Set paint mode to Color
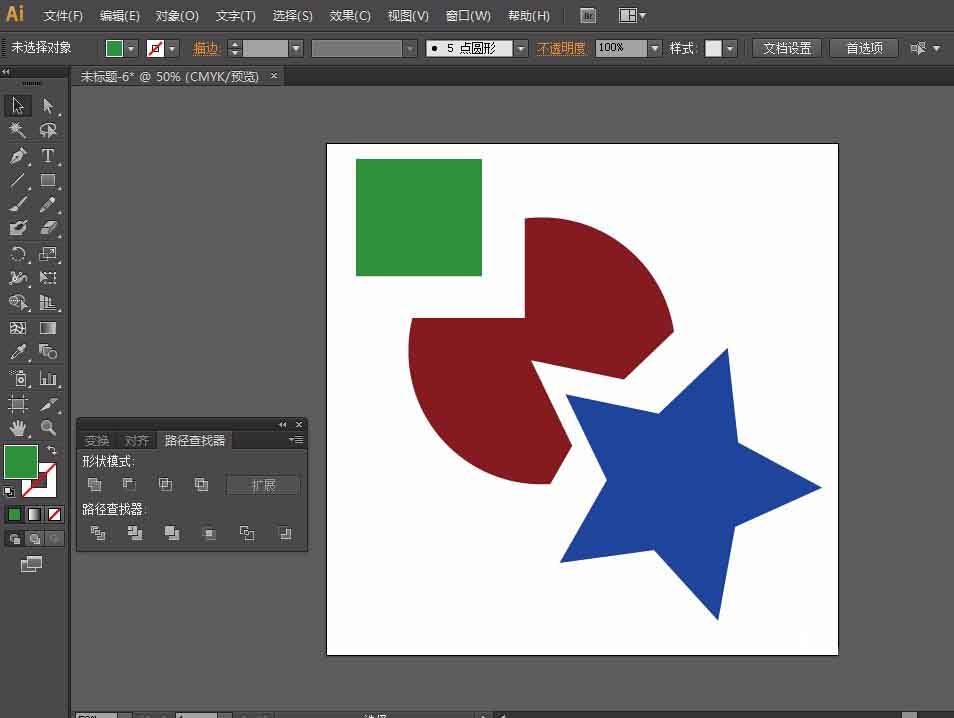Viewport: 954px width, 718px height. tap(15, 515)
